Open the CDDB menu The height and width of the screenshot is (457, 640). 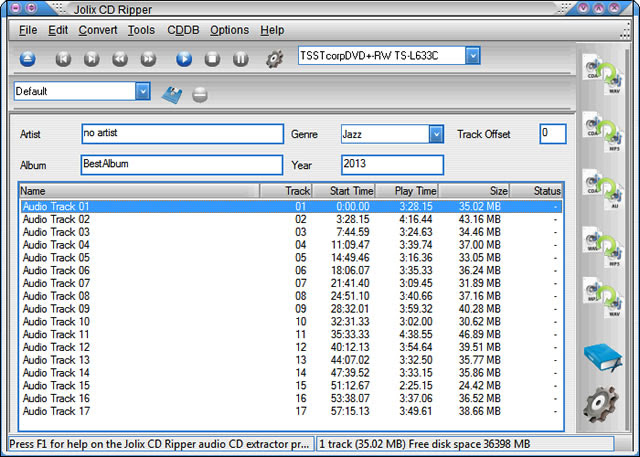pos(183,30)
